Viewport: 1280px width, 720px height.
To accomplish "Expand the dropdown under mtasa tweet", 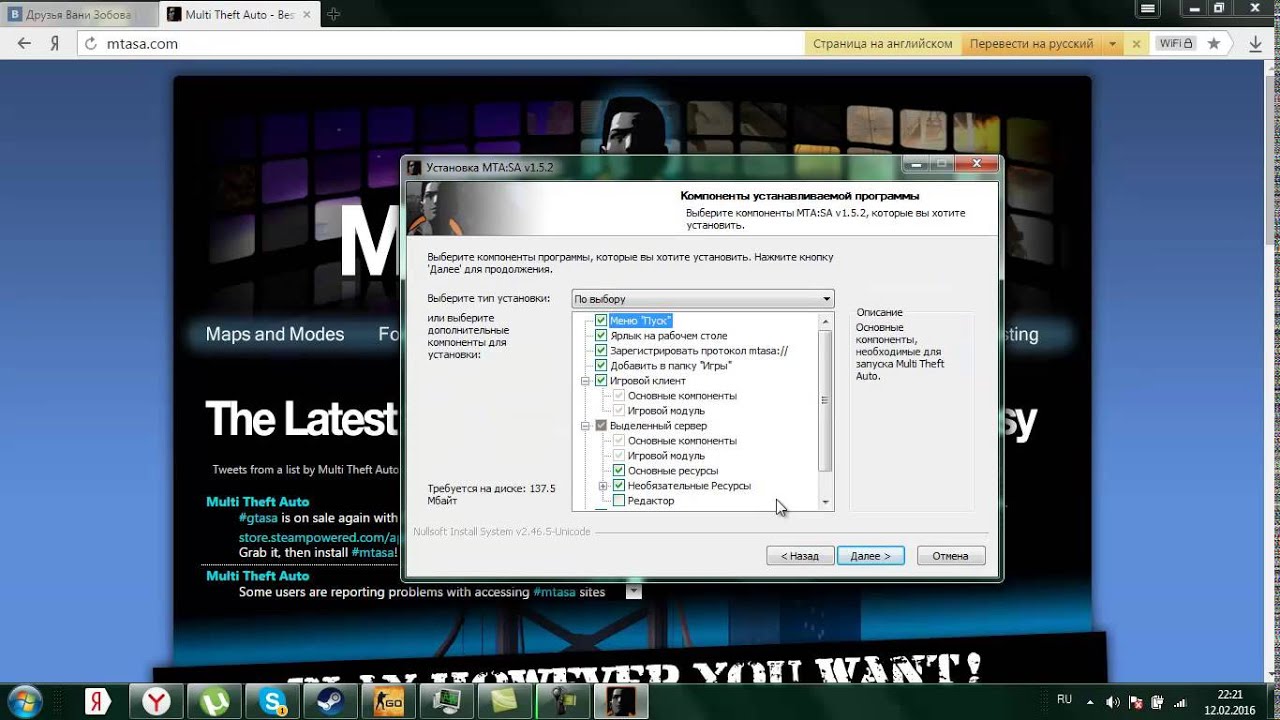I will [x=632, y=591].
